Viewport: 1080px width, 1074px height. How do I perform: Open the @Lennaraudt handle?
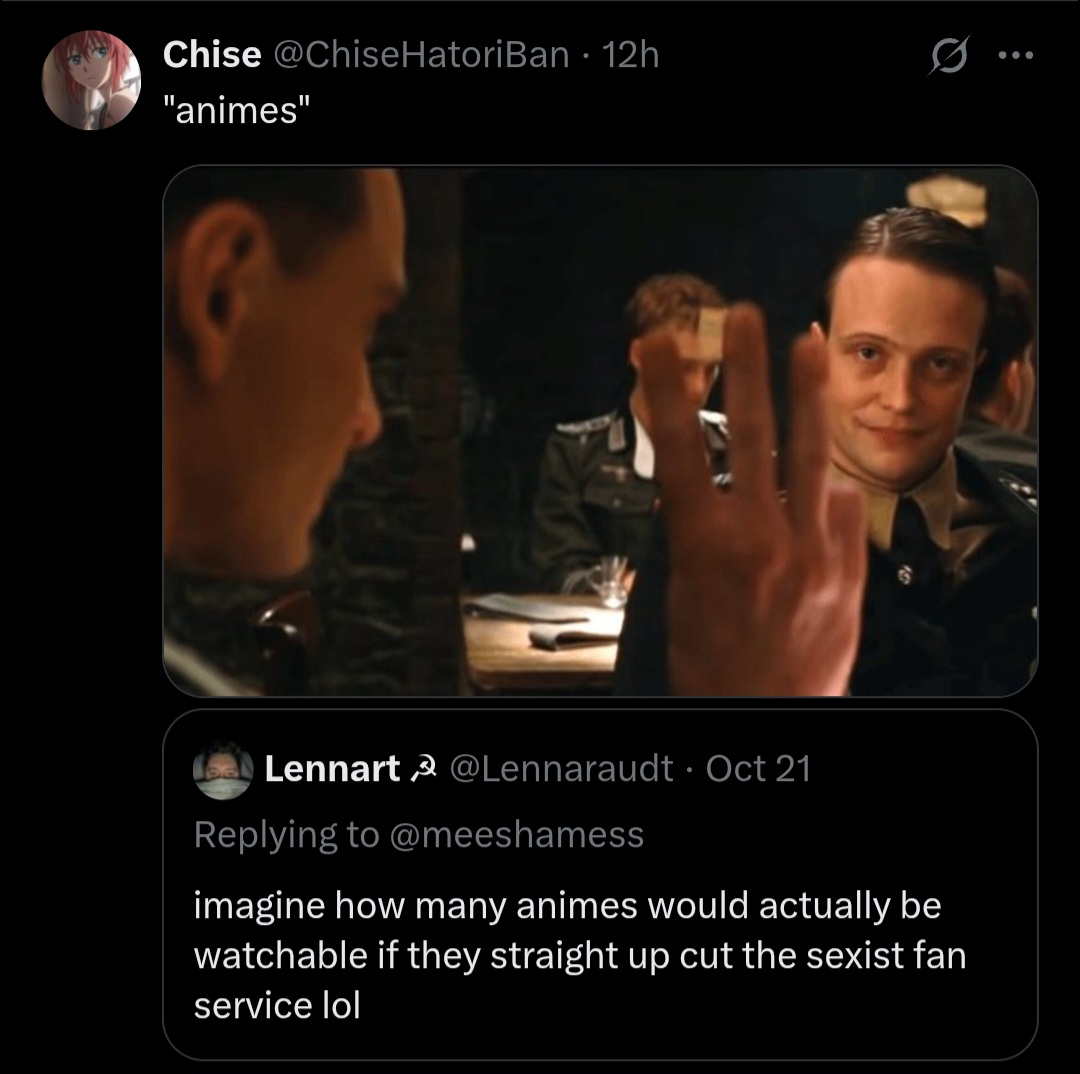tap(561, 769)
